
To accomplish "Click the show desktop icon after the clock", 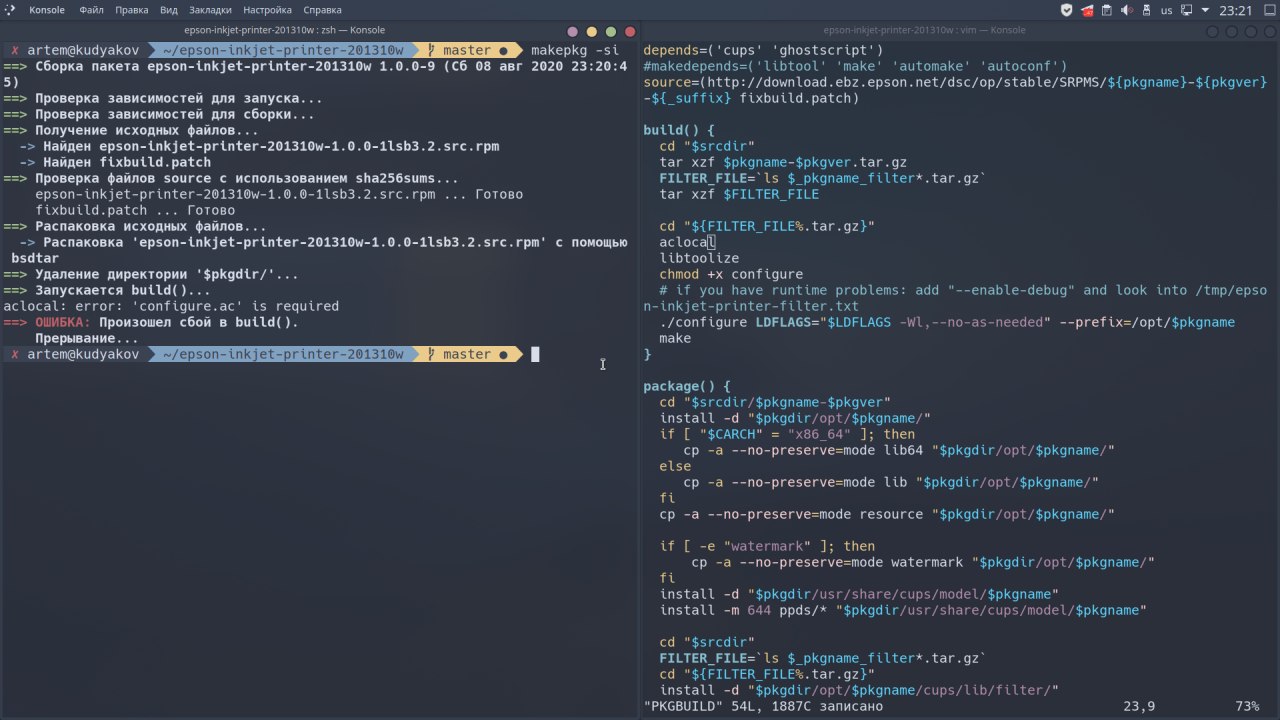I will point(1268,10).
